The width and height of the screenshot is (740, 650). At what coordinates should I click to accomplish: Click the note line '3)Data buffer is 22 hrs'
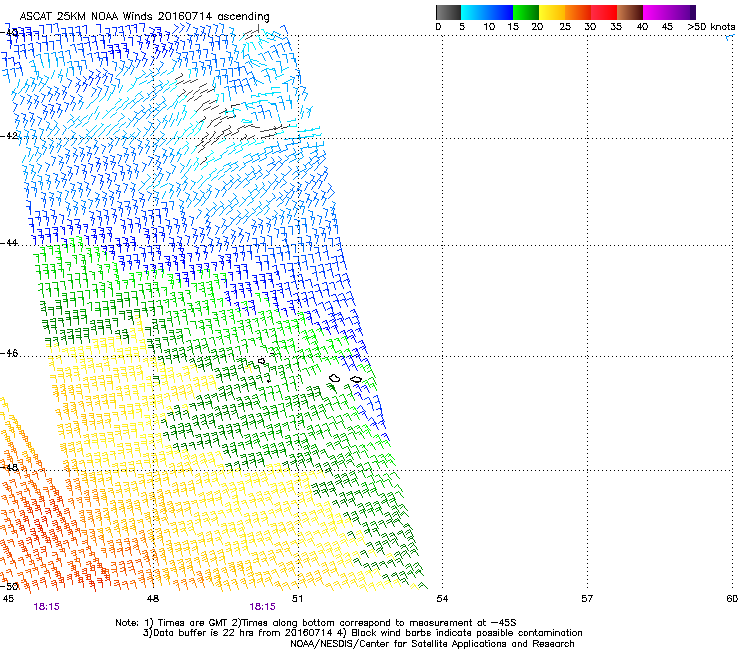362,633
